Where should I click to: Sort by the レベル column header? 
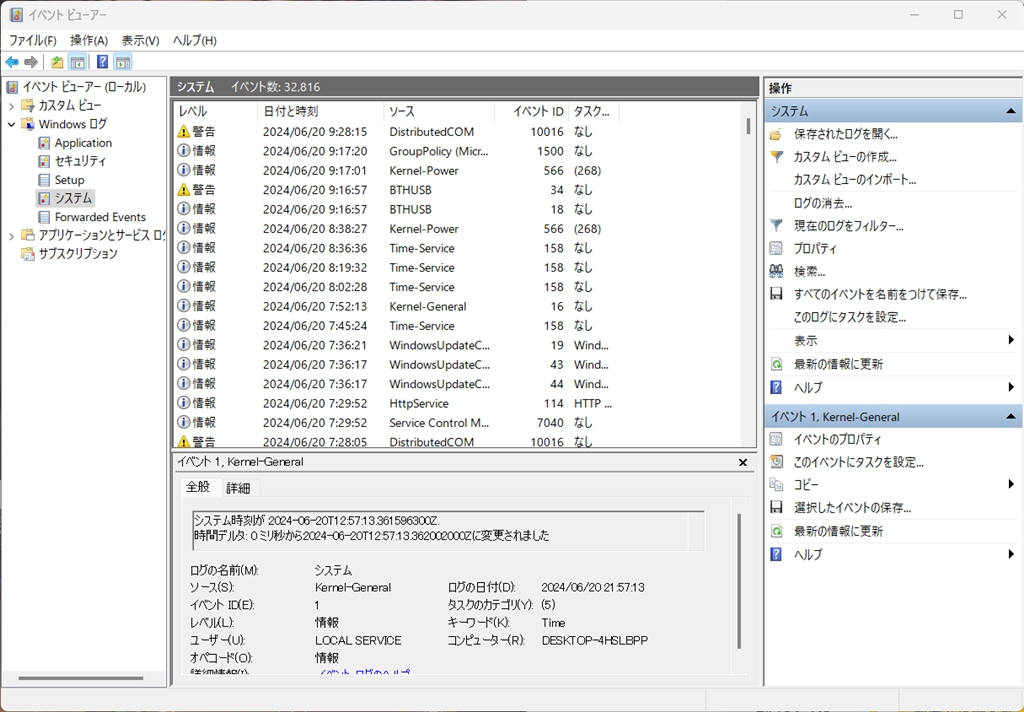tap(216, 112)
